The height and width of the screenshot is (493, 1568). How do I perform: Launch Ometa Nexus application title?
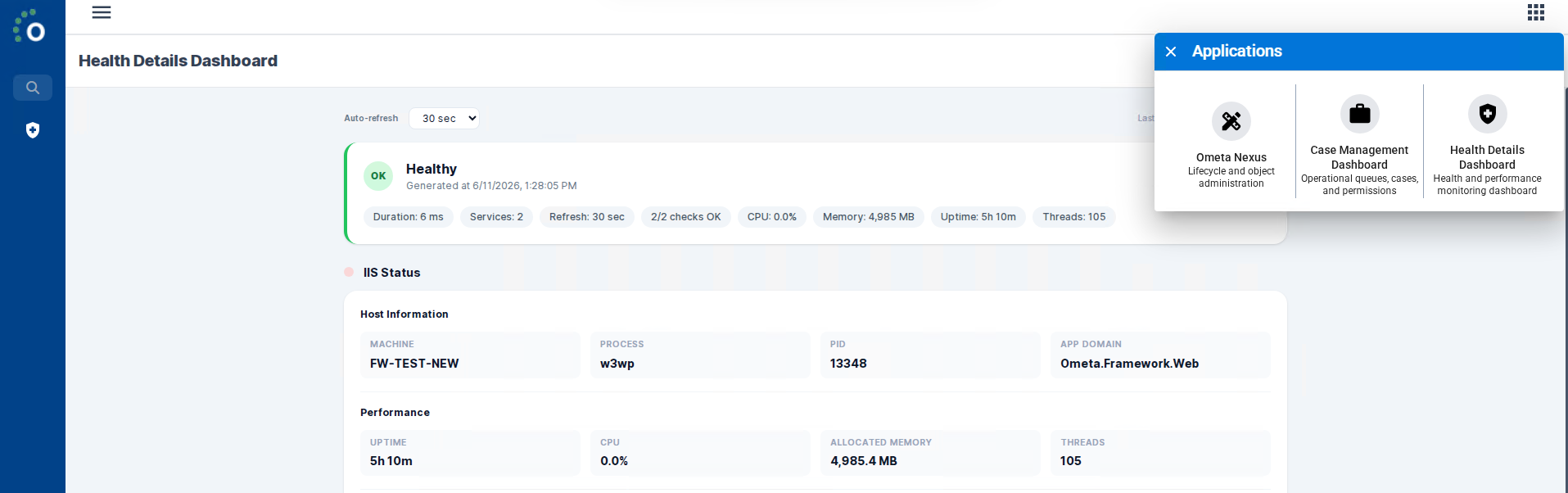[x=1231, y=157]
